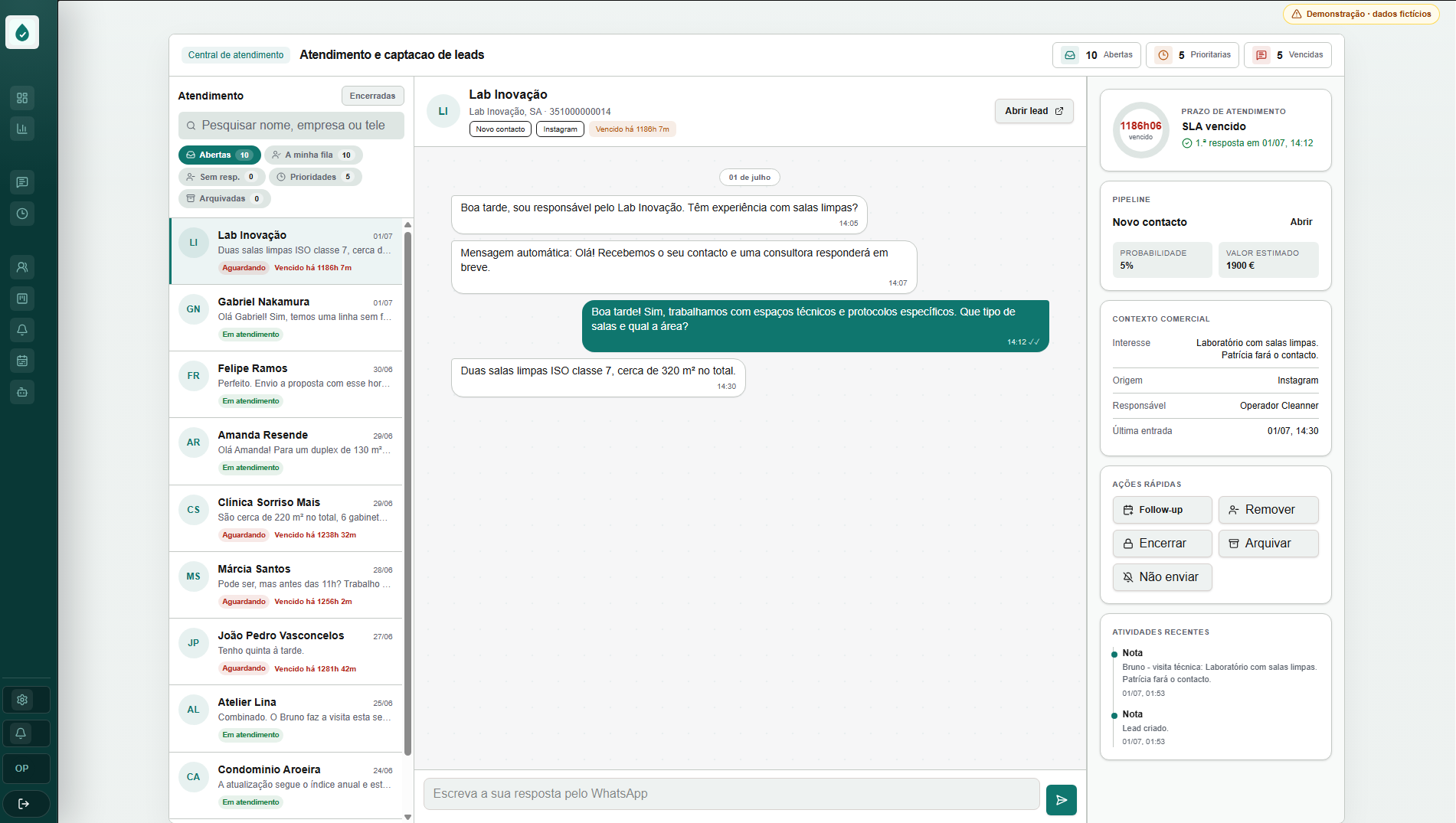The image size is (1456, 823).
Task: Toggle the Prioridades filter chip
Action: (x=315, y=177)
